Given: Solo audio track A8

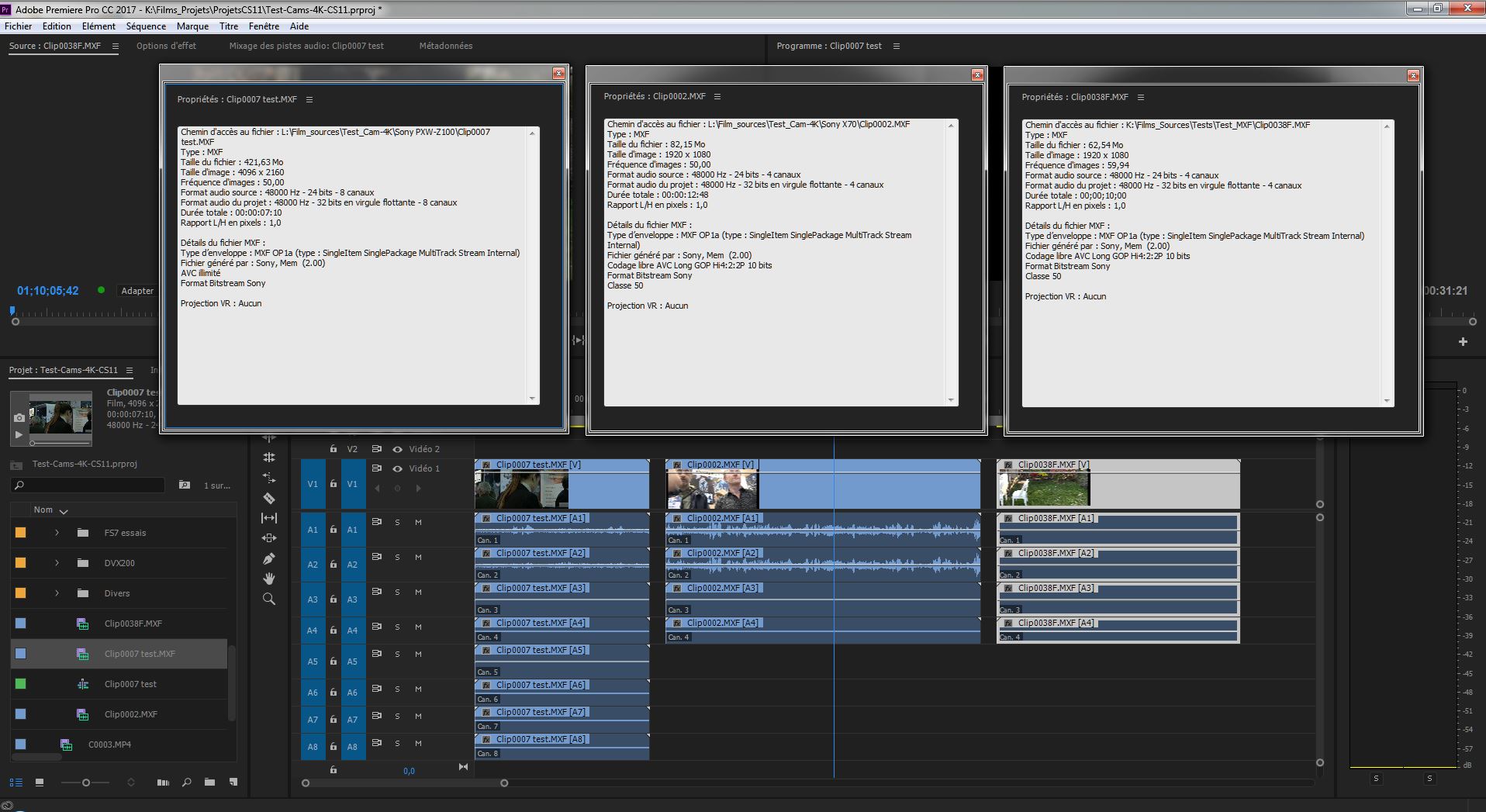Looking at the screenshot, I should pos(397,743).
